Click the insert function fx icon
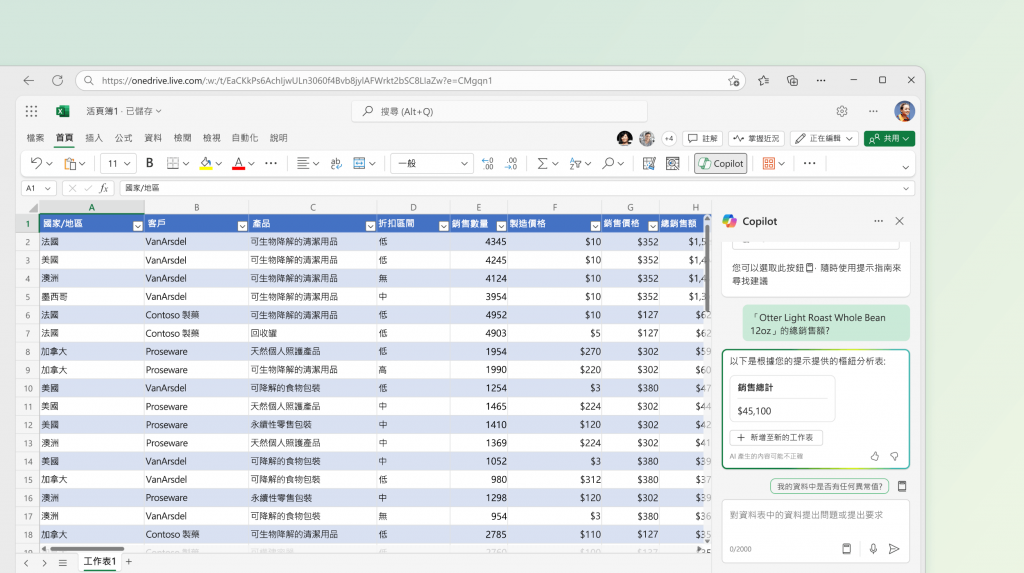The width and height of the screenshot is (1024, 573). [104, 188]
